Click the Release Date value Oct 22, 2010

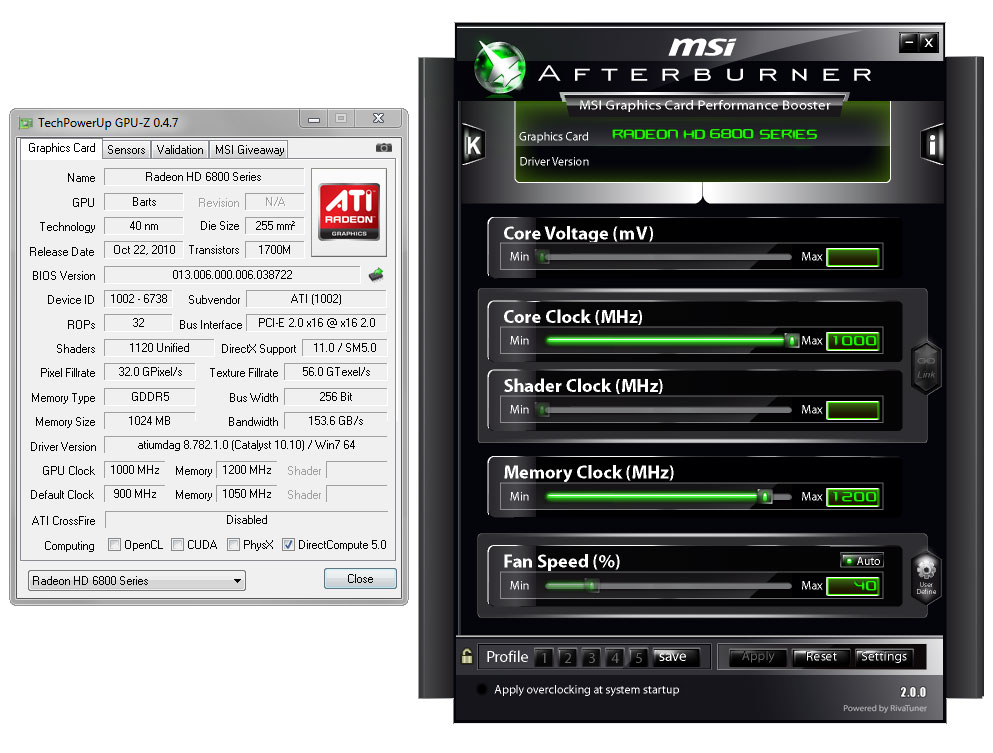[x=144, y=250]
